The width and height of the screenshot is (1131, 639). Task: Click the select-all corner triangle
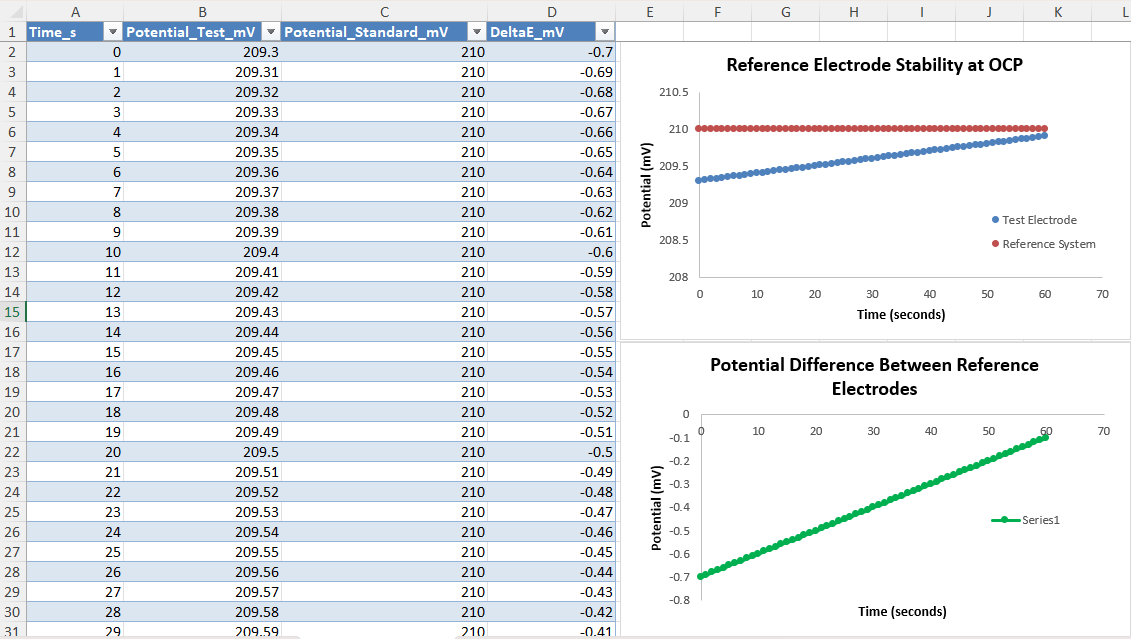tap(15, 12)
